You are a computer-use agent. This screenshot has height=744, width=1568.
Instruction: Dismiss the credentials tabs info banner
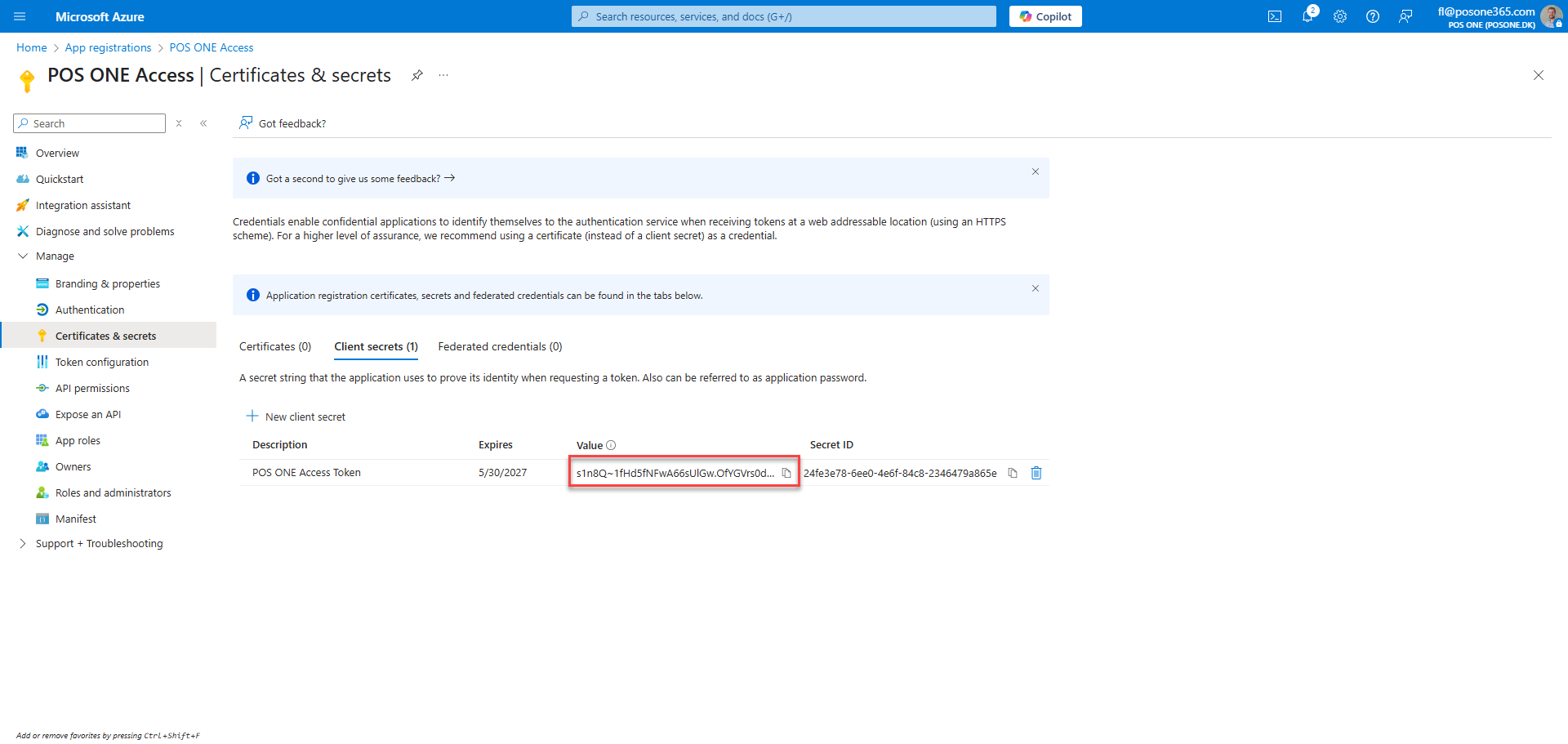pos(1036,288)
